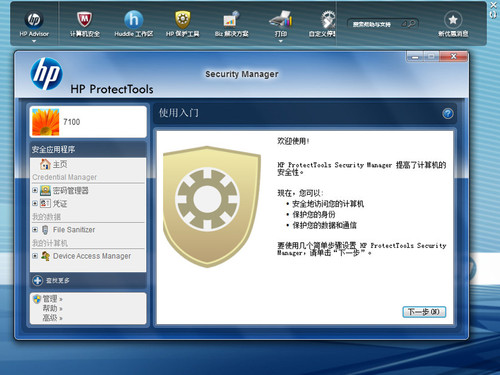Click the large gold shield gear graphic
This screenshot has width=500, height=375.
tap(211, 206)
